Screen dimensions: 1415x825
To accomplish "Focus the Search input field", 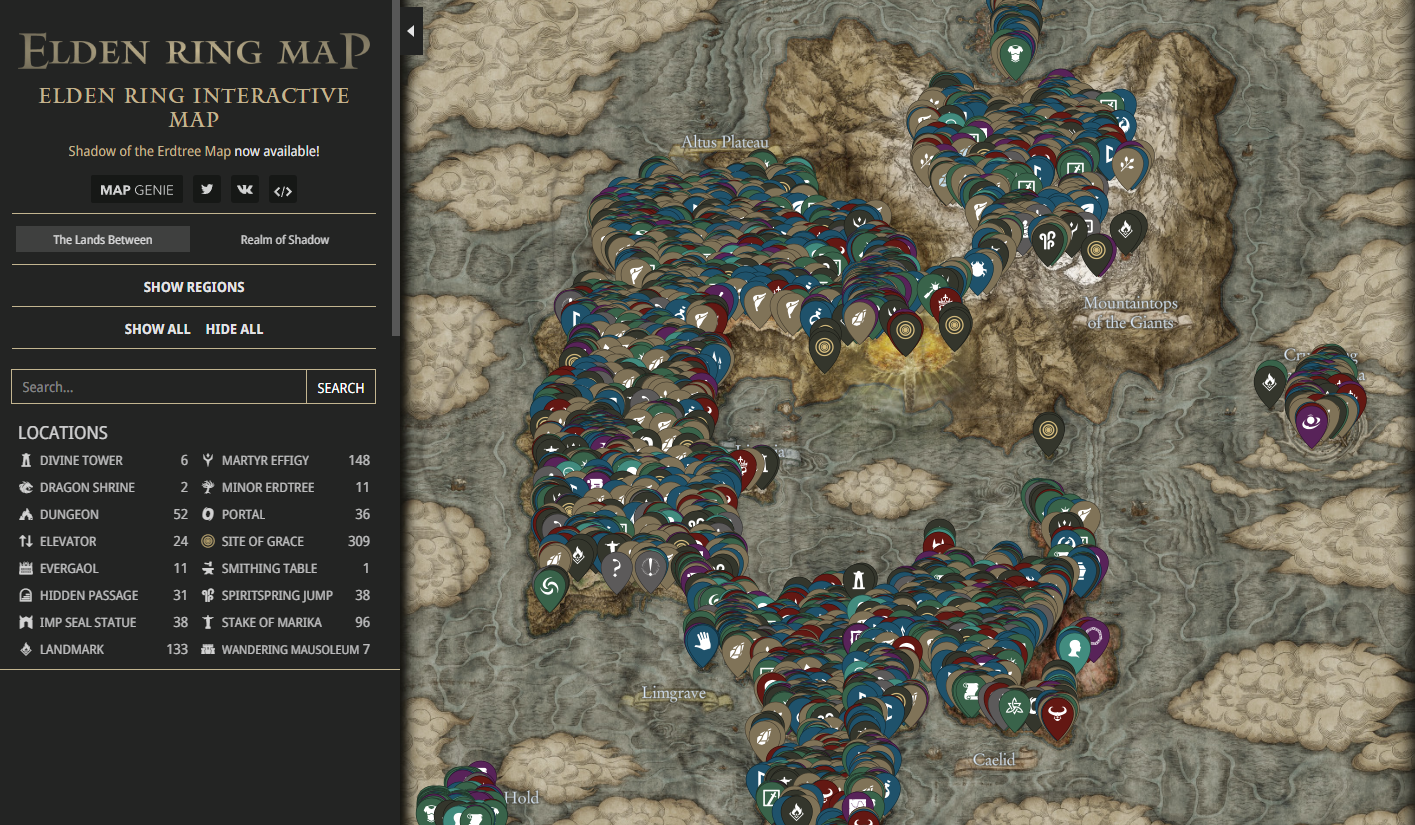I will [159, 387].
